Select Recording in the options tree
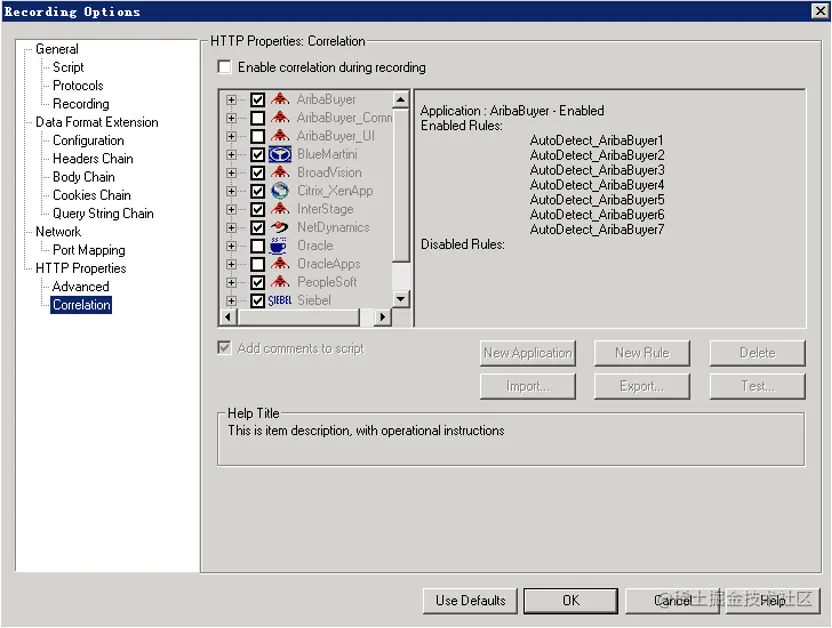Screen dimensions: 832x628 tap(81, 104)
